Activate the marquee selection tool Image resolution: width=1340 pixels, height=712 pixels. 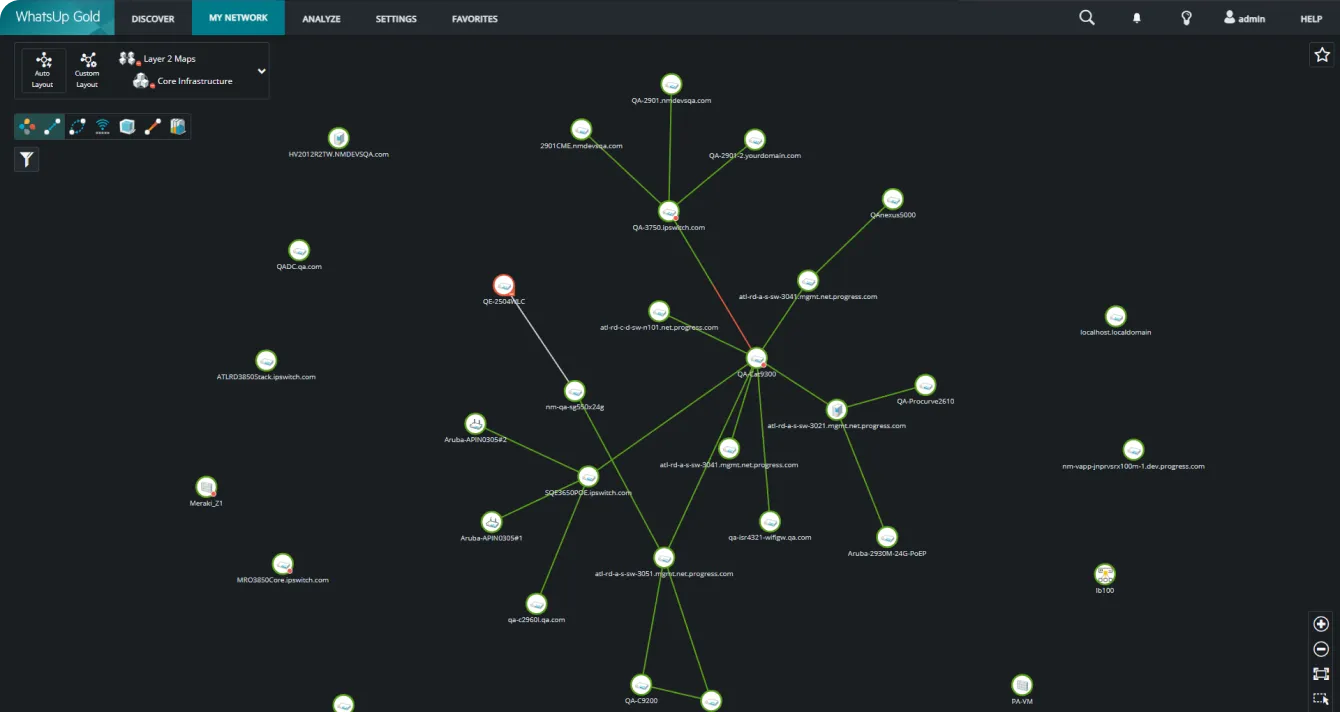(1321, 699)
